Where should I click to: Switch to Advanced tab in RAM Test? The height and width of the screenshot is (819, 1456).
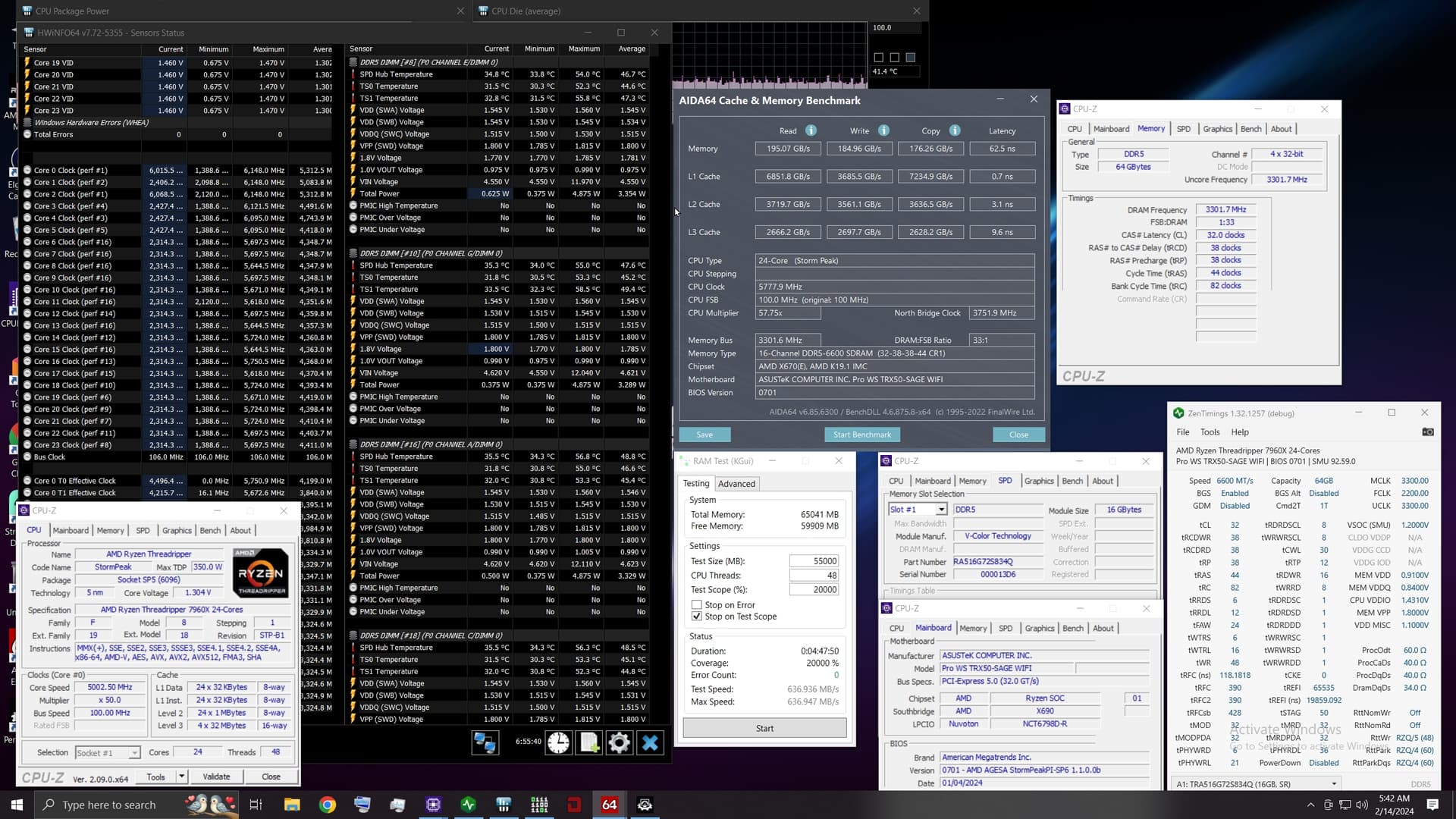click(736, 484)
